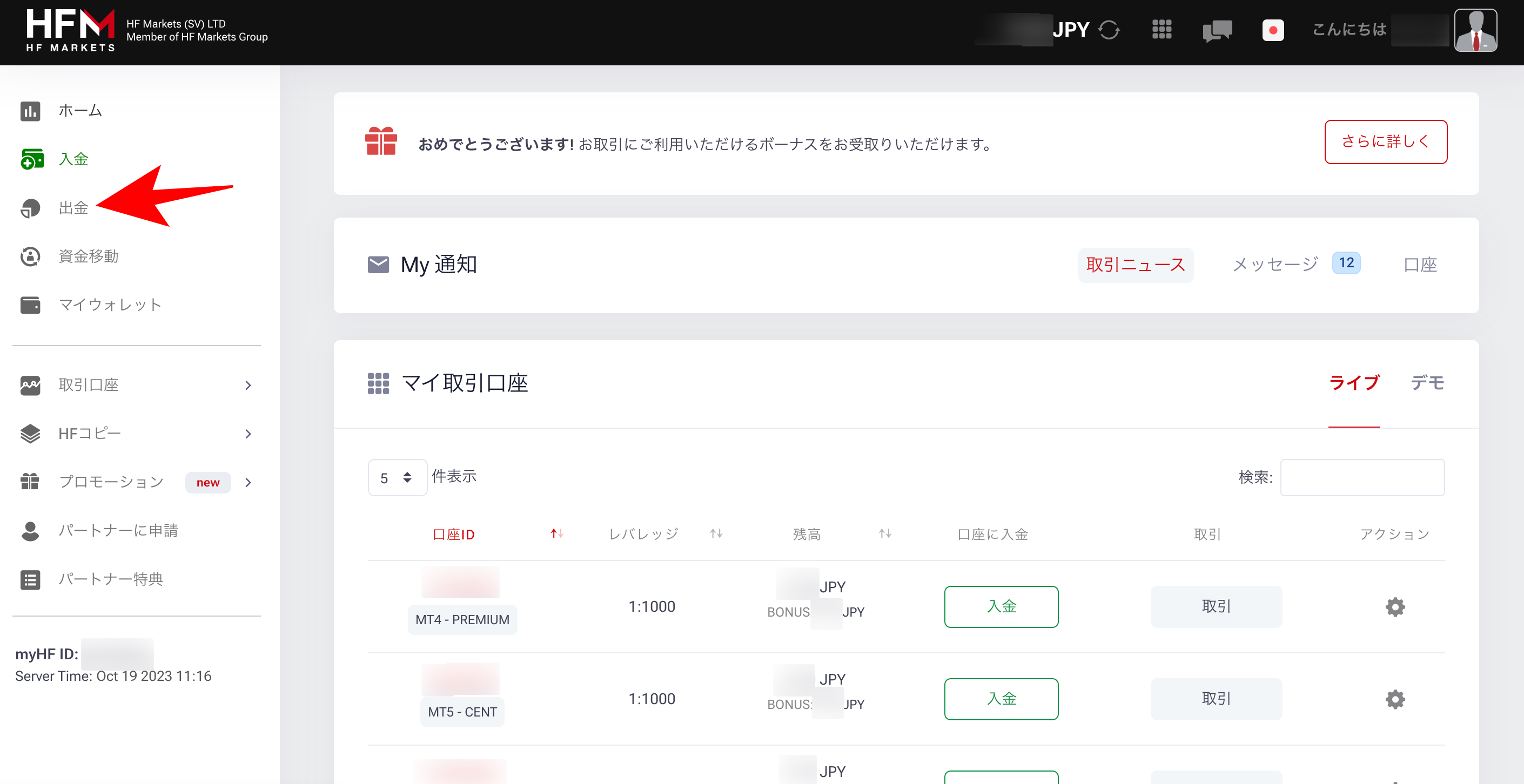Click inside the 検索 search field
The height and width of the screenshot is (784, 1524).
pyautogui.click(x=1362, y=477)
